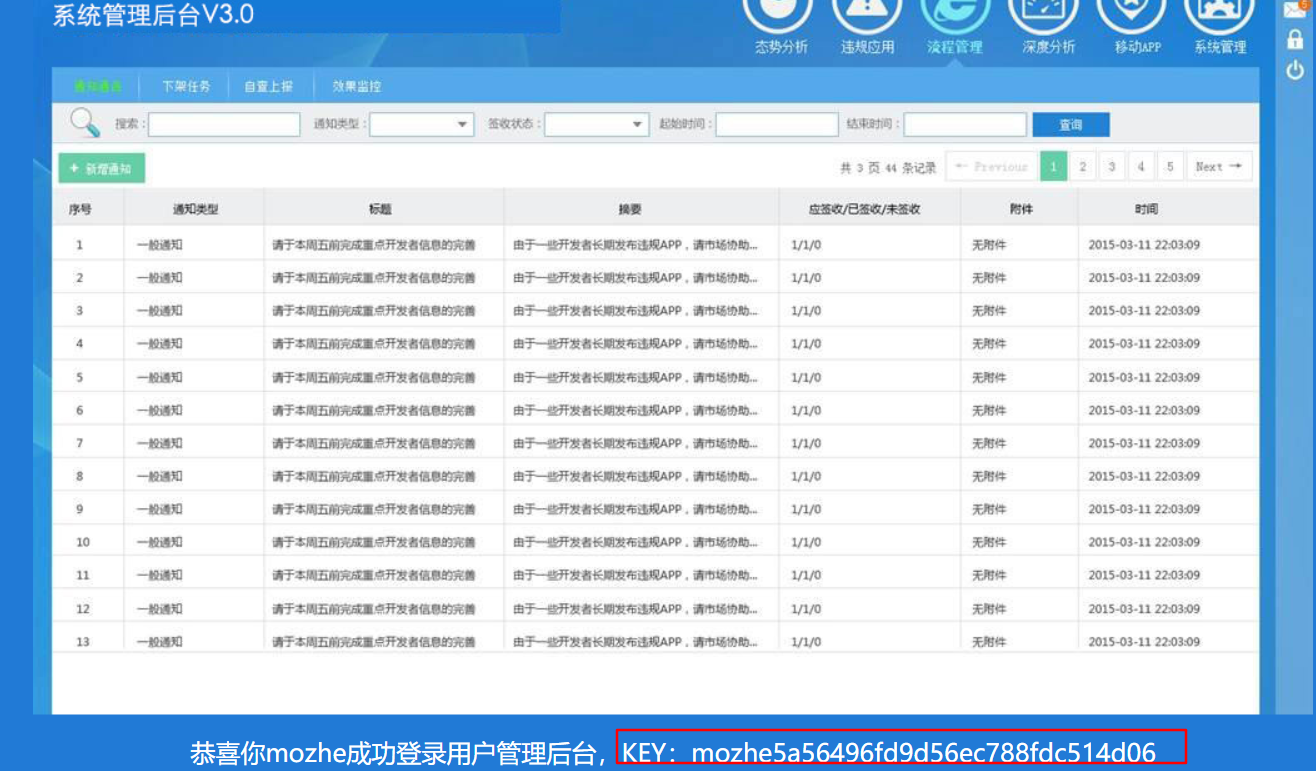Click the title cell in row 12
The width and height of the screenshot is (1316, 771).
click(x=373, y=609)
